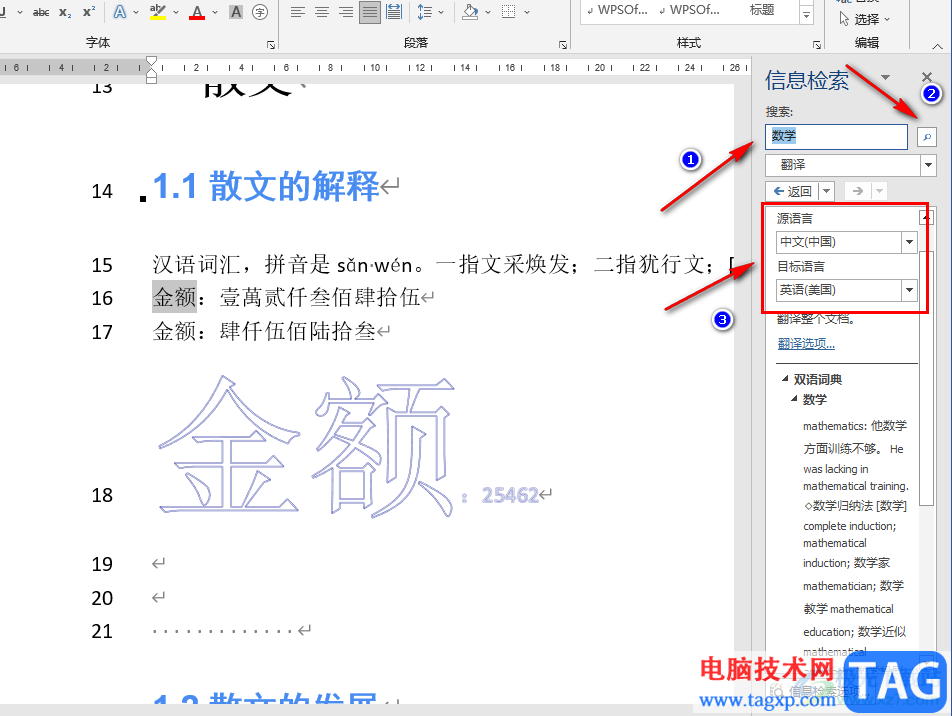Close the 信息检索 research pane
The width and height of the screenshot is (952, 716).
tap(926, 77)
